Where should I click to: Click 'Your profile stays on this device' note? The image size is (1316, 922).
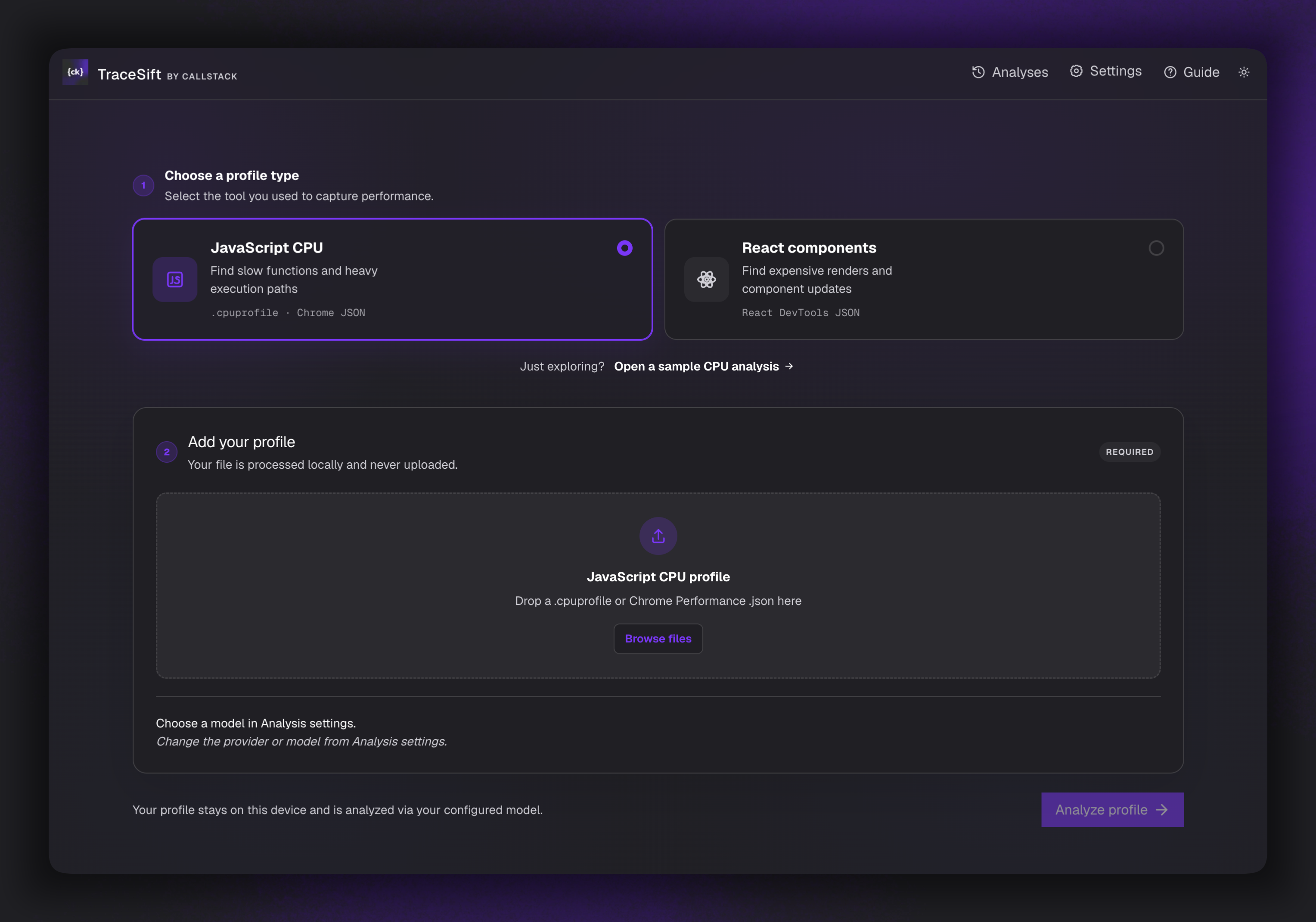338,810
